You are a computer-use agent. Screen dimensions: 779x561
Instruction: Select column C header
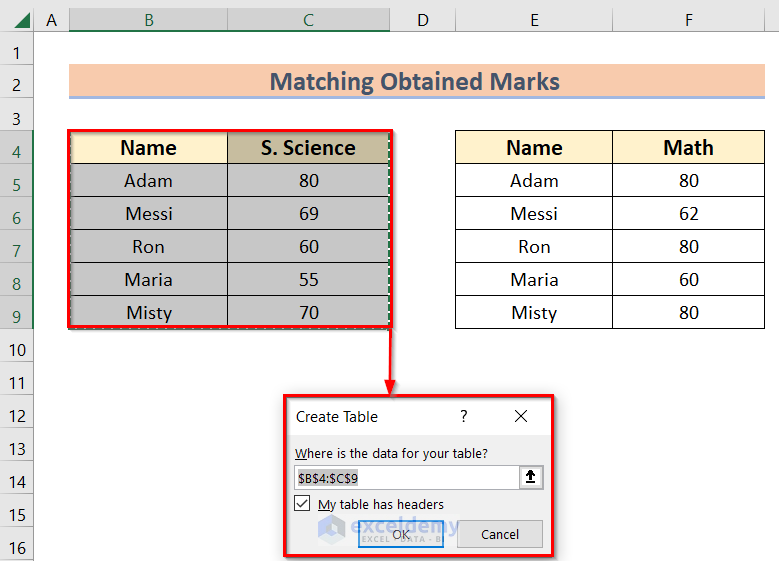point(308,20)
